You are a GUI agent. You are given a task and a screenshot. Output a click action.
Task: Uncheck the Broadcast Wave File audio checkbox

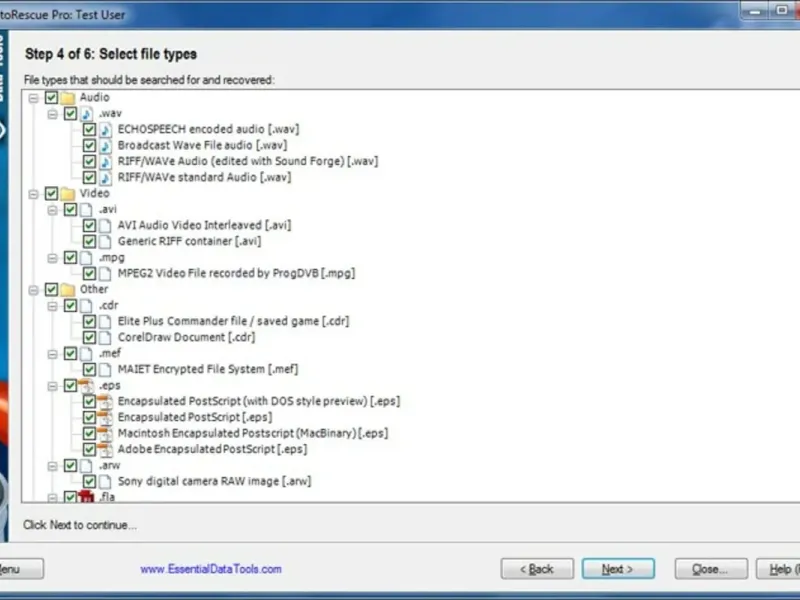tap(89, 146)
